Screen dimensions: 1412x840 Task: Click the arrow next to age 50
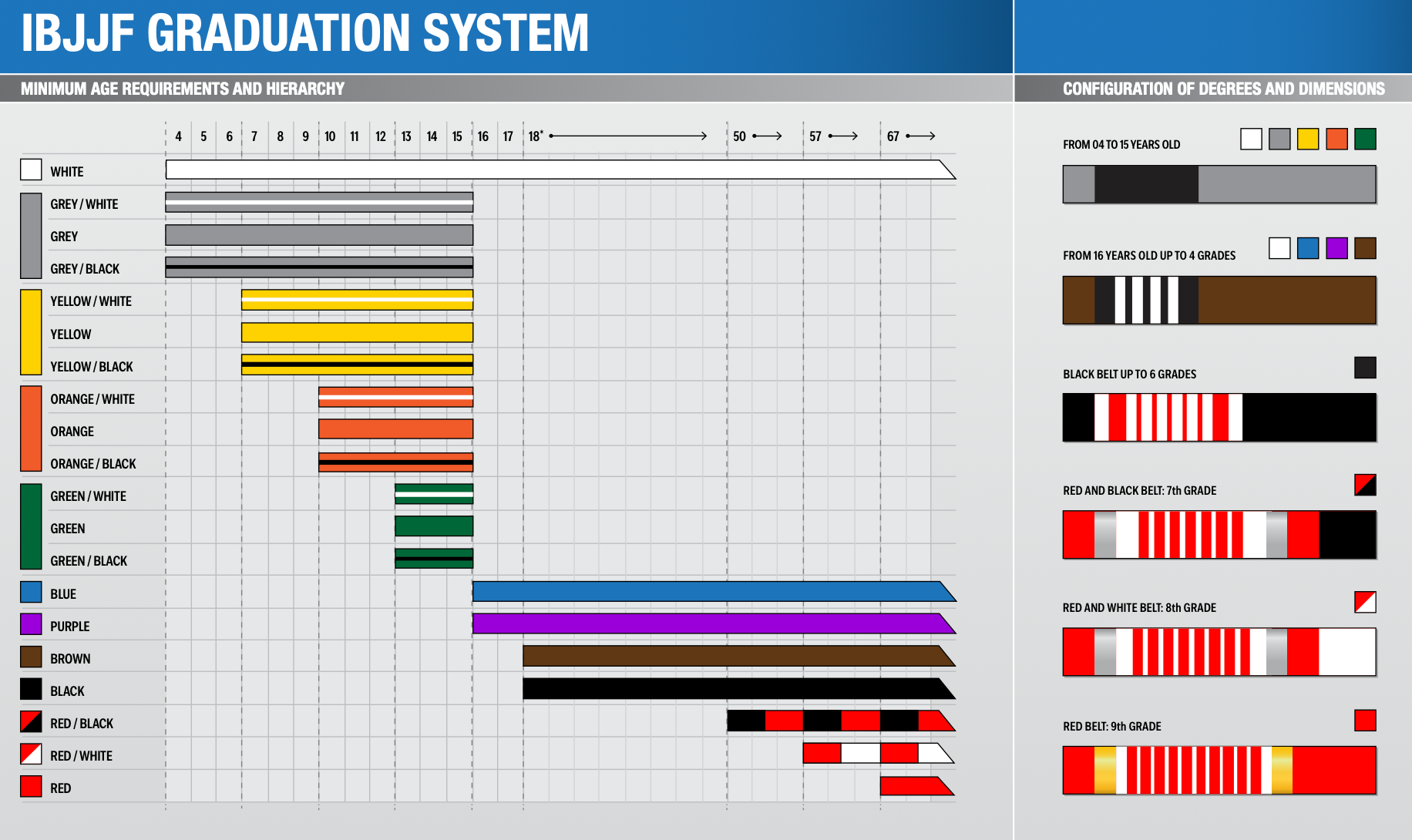click(767, 136)
